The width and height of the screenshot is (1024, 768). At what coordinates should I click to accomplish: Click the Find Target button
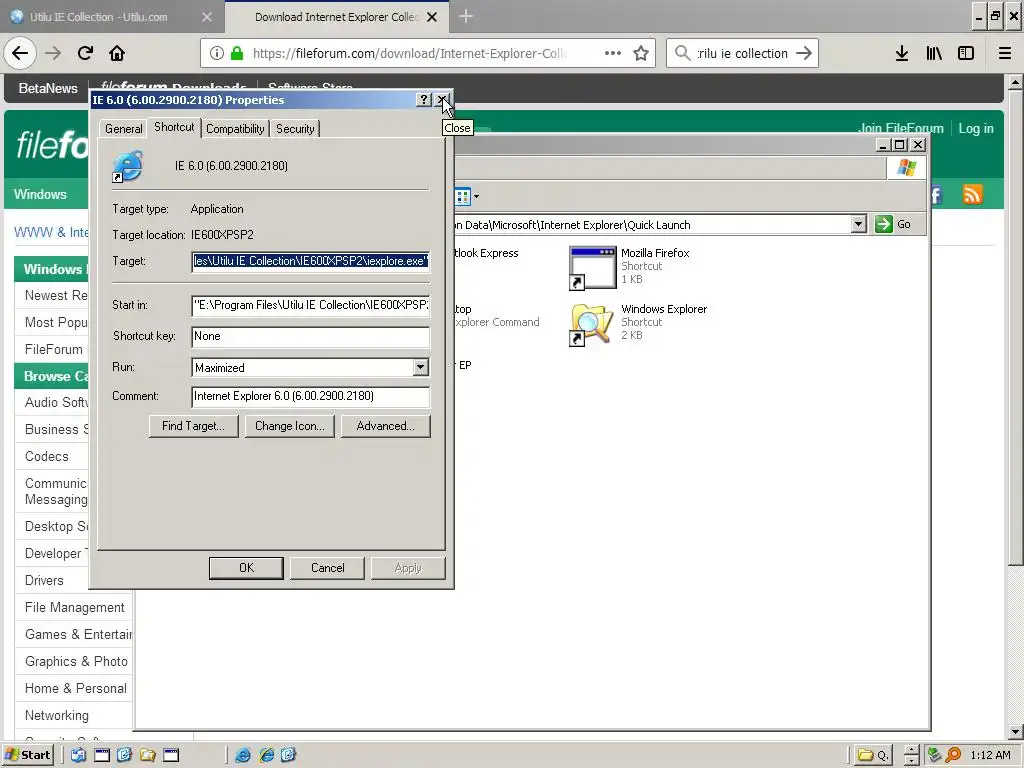[x=193, y=426]
